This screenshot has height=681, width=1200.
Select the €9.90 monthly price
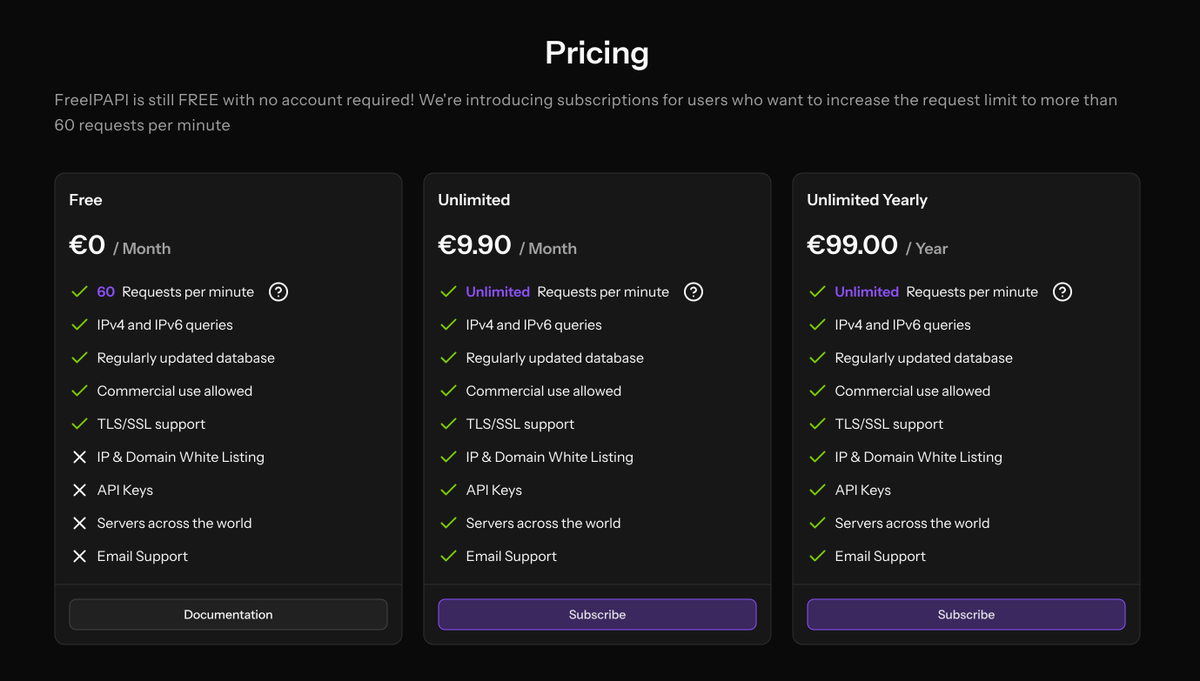pyautogui.click(x=475, y=245)
